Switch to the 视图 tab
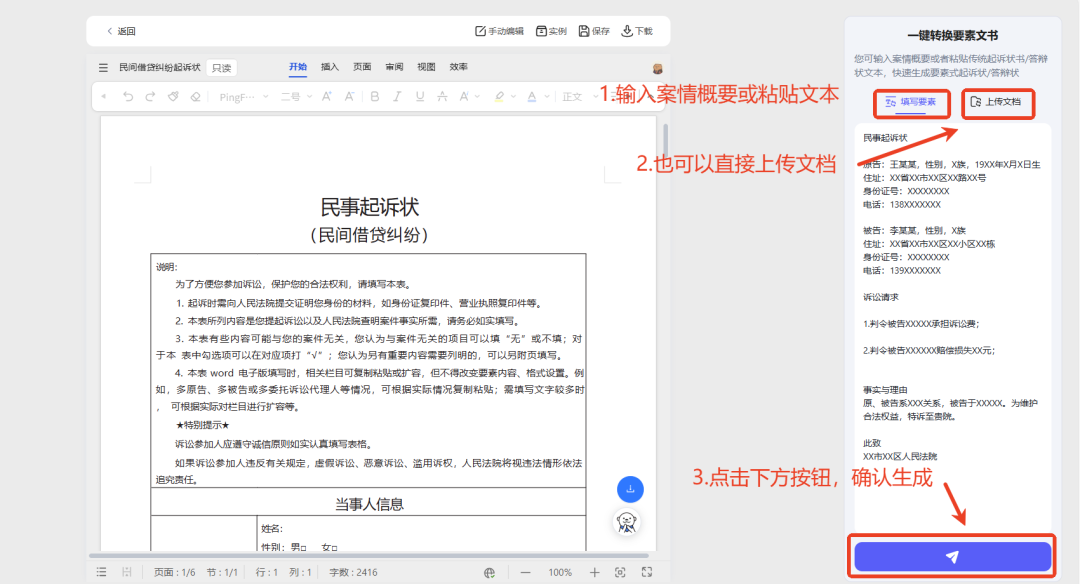Image resolution: width=1080 pixels, height=584 pixels. [426, 67]
